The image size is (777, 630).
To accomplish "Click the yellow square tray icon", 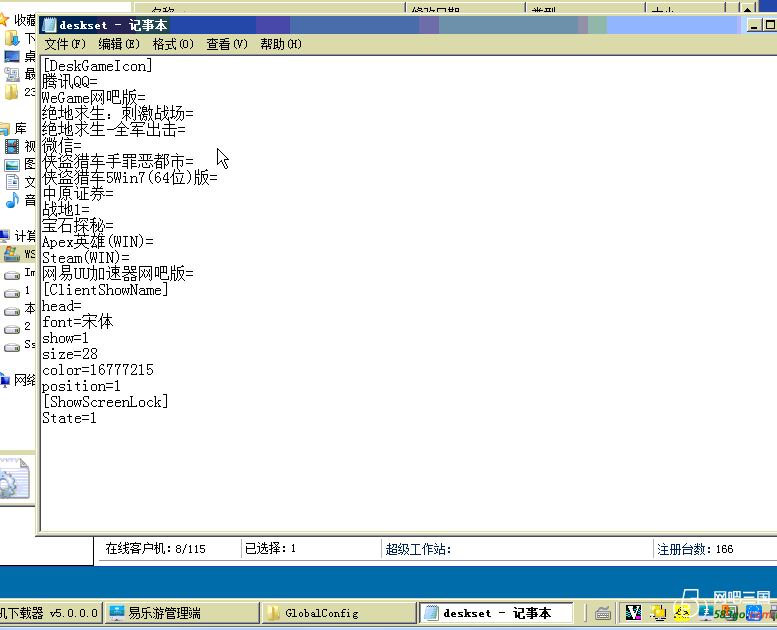I will (x=682, y=613).
